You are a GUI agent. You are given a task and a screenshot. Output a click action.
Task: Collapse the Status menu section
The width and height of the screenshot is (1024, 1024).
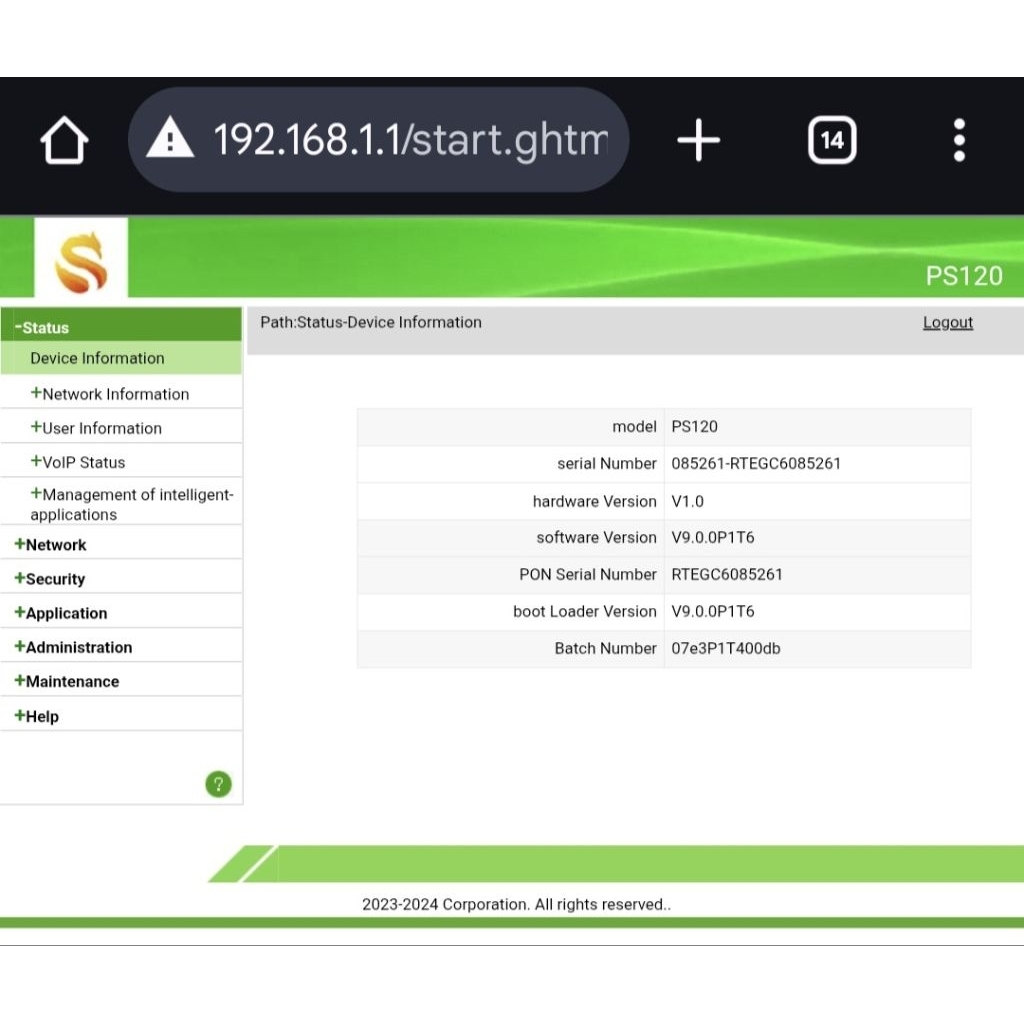click(42, 327)
